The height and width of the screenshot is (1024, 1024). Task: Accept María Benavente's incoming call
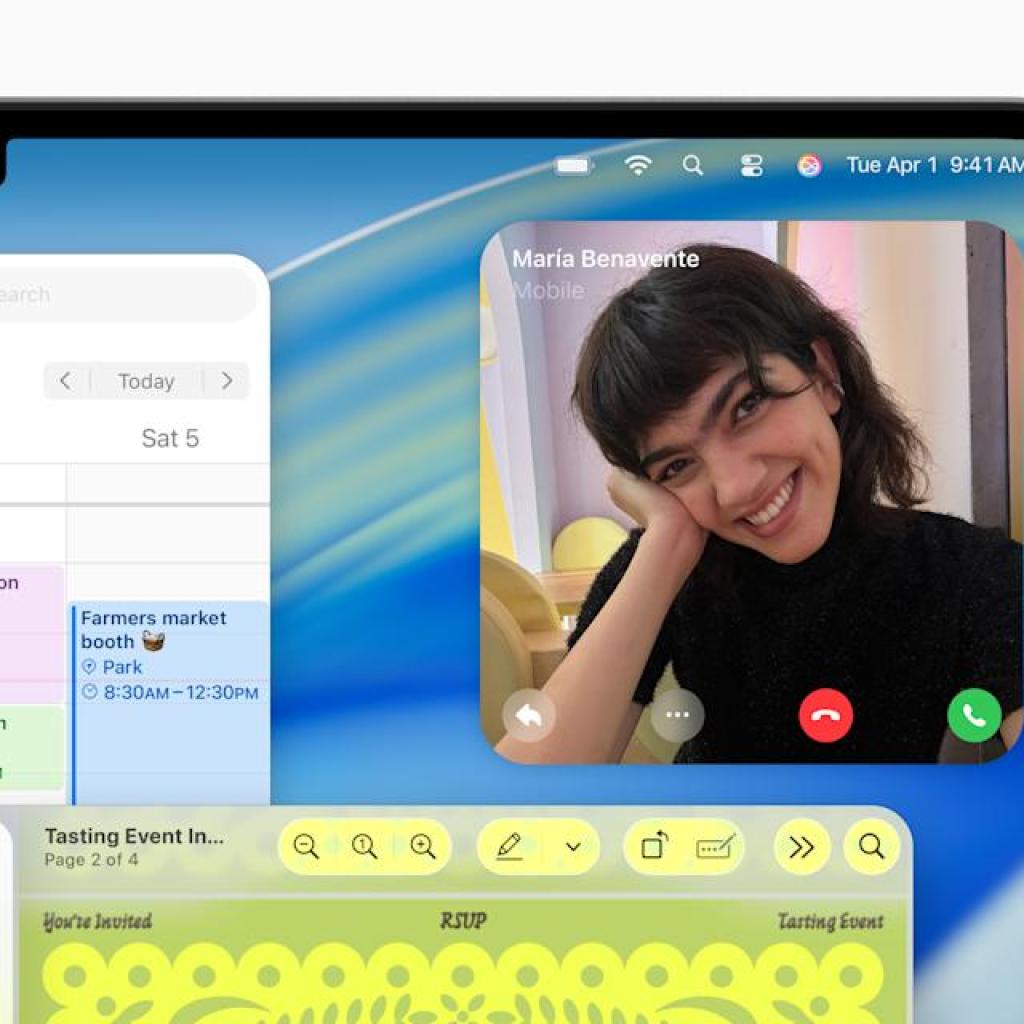point(973,715)
